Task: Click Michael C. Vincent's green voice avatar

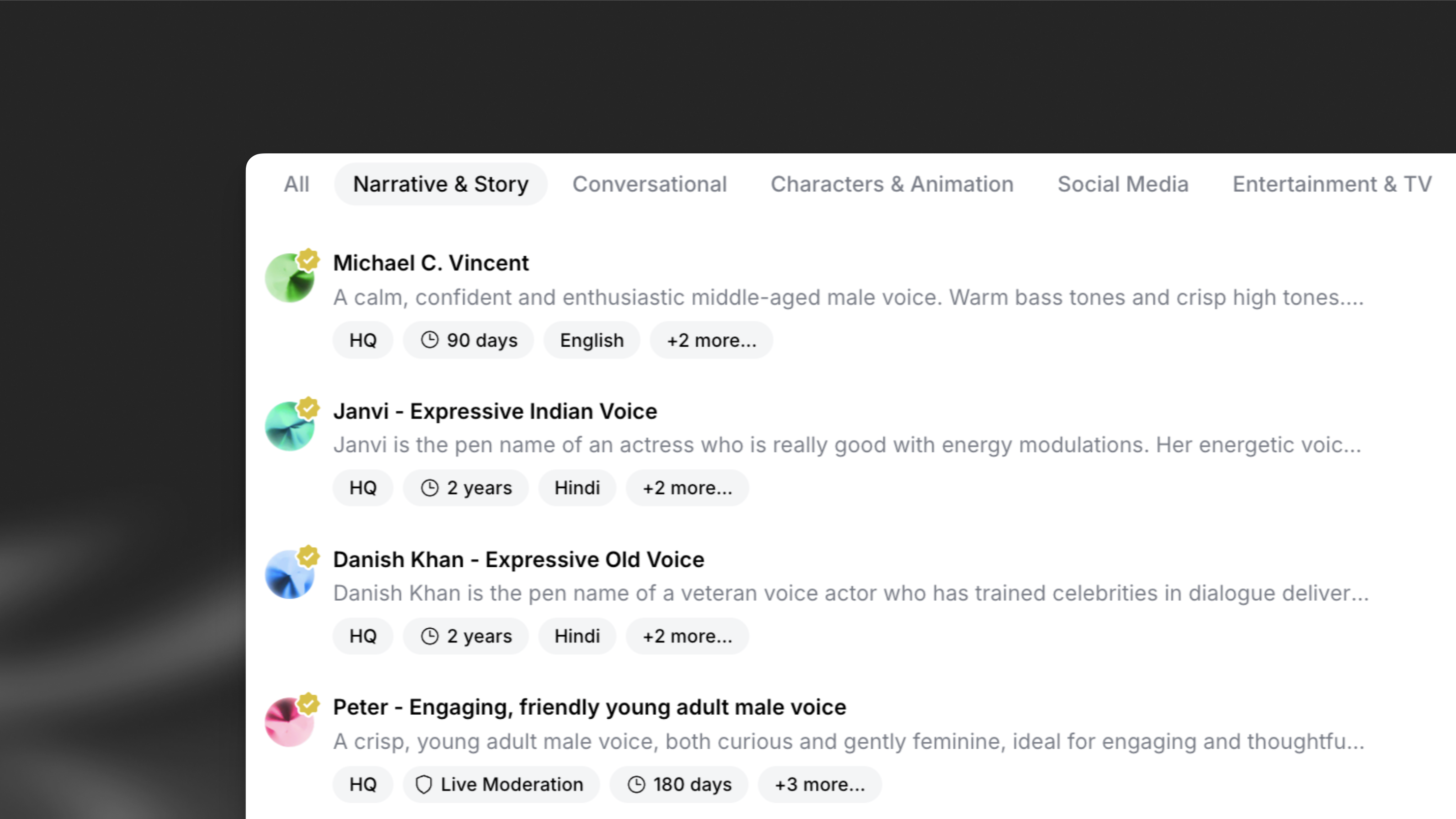Action: click(291, 278)
